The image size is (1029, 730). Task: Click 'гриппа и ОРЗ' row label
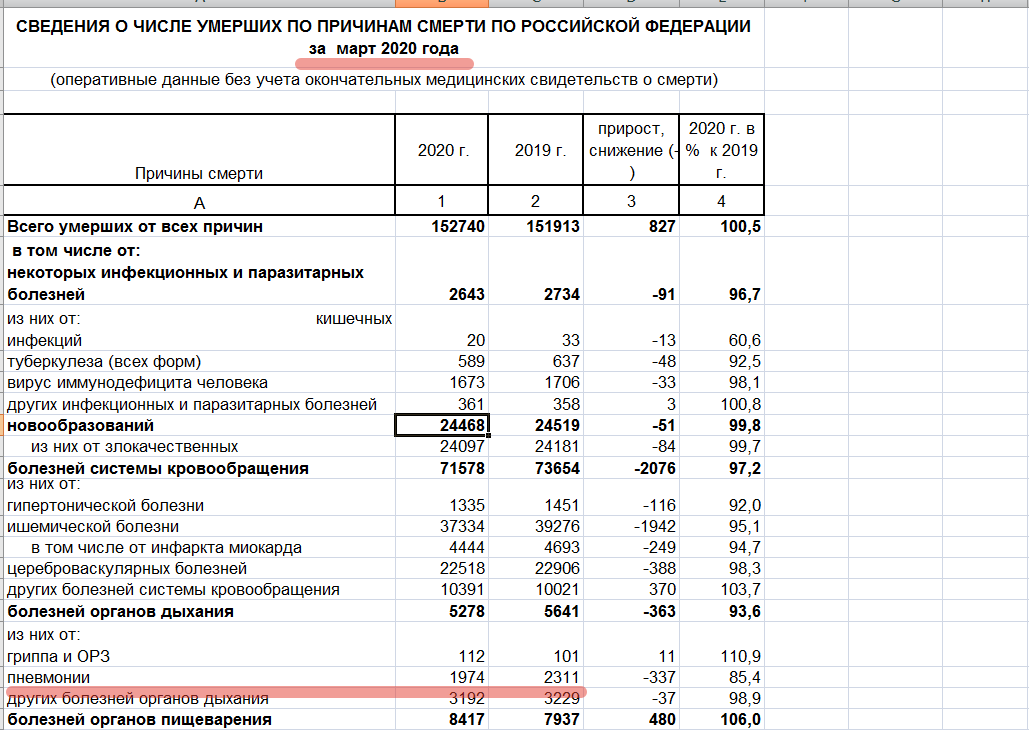click(x=58, y=656)
